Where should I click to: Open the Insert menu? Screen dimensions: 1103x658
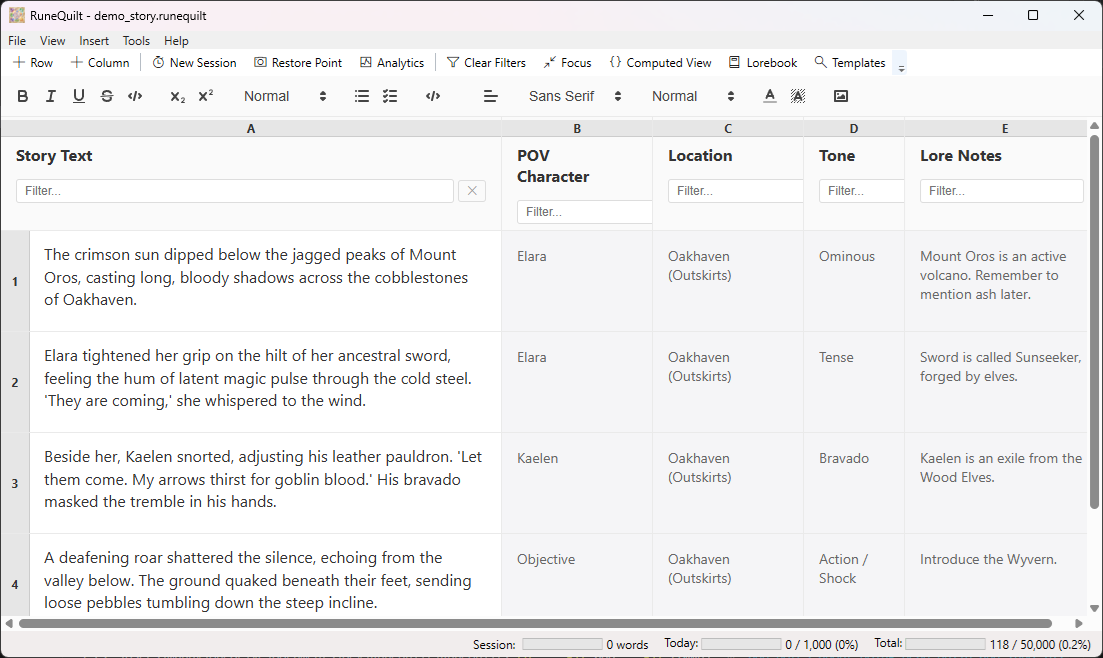93,40
